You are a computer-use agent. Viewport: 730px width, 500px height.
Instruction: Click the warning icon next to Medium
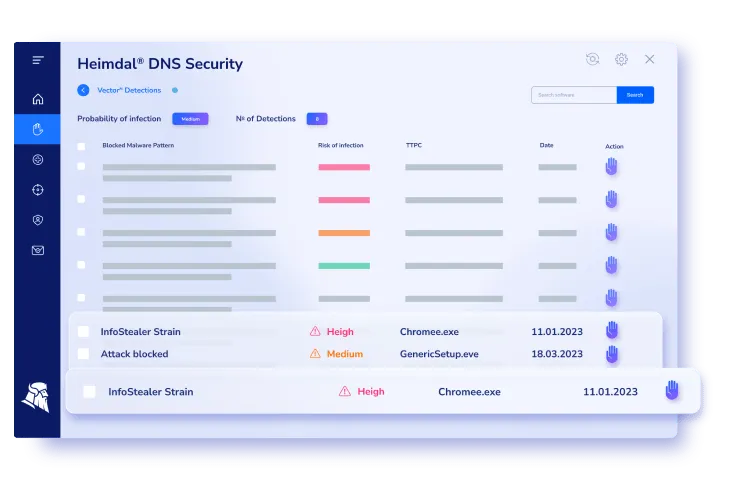coord(315,354)
